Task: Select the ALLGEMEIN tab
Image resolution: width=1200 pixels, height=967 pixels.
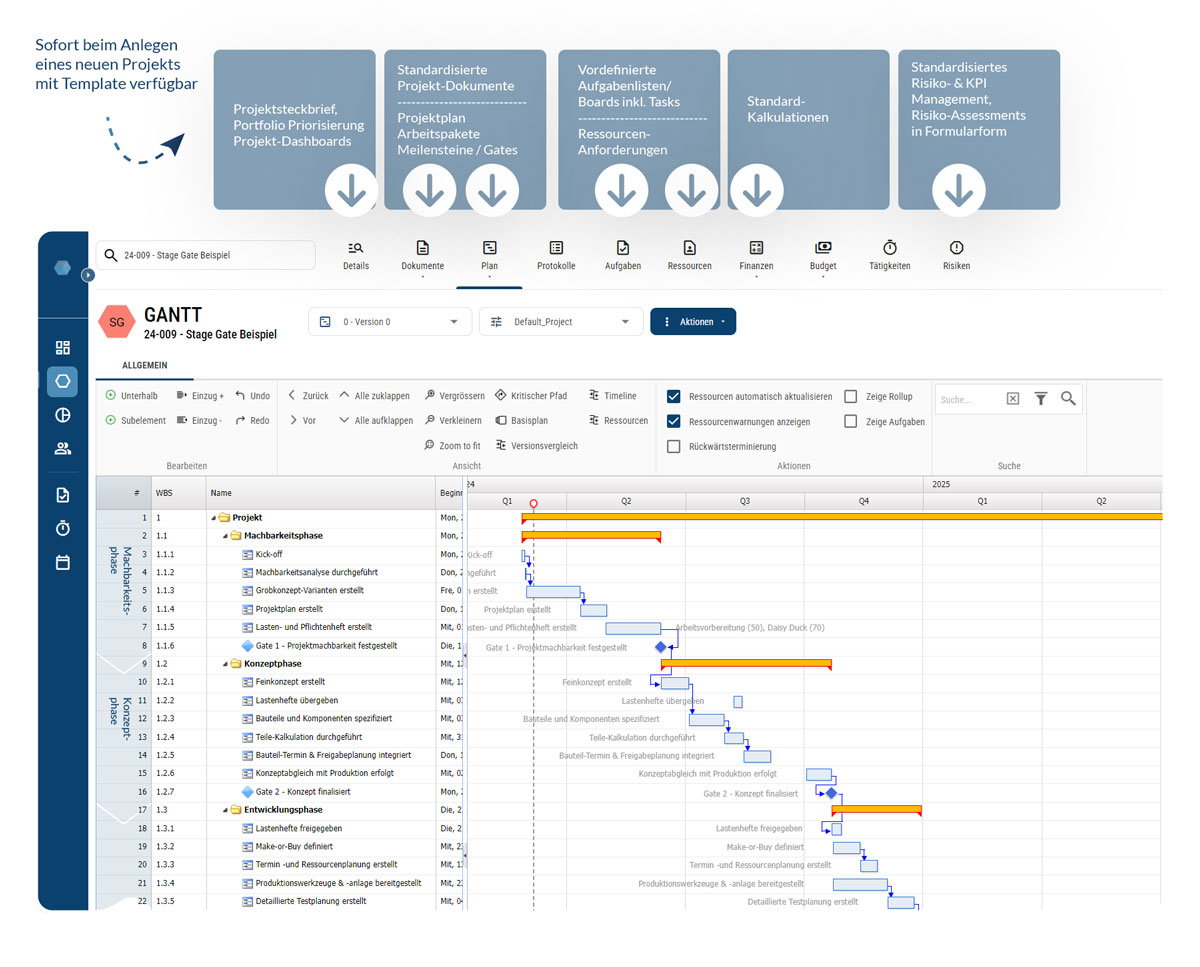Action: (144, 366)
